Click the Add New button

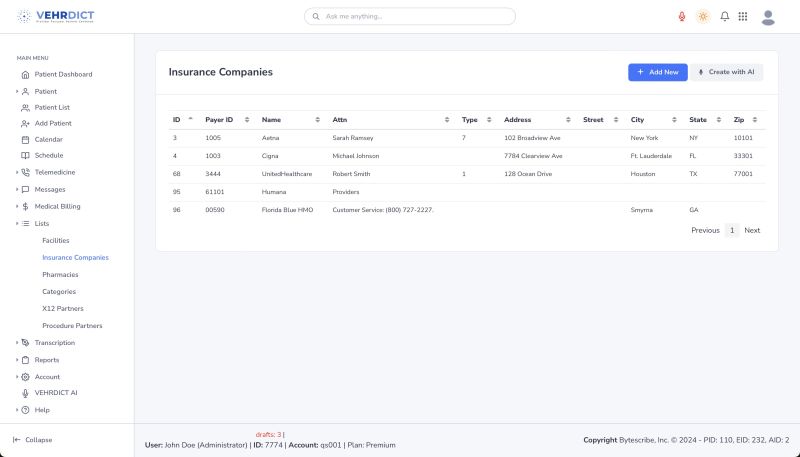(x=657, y=72)
